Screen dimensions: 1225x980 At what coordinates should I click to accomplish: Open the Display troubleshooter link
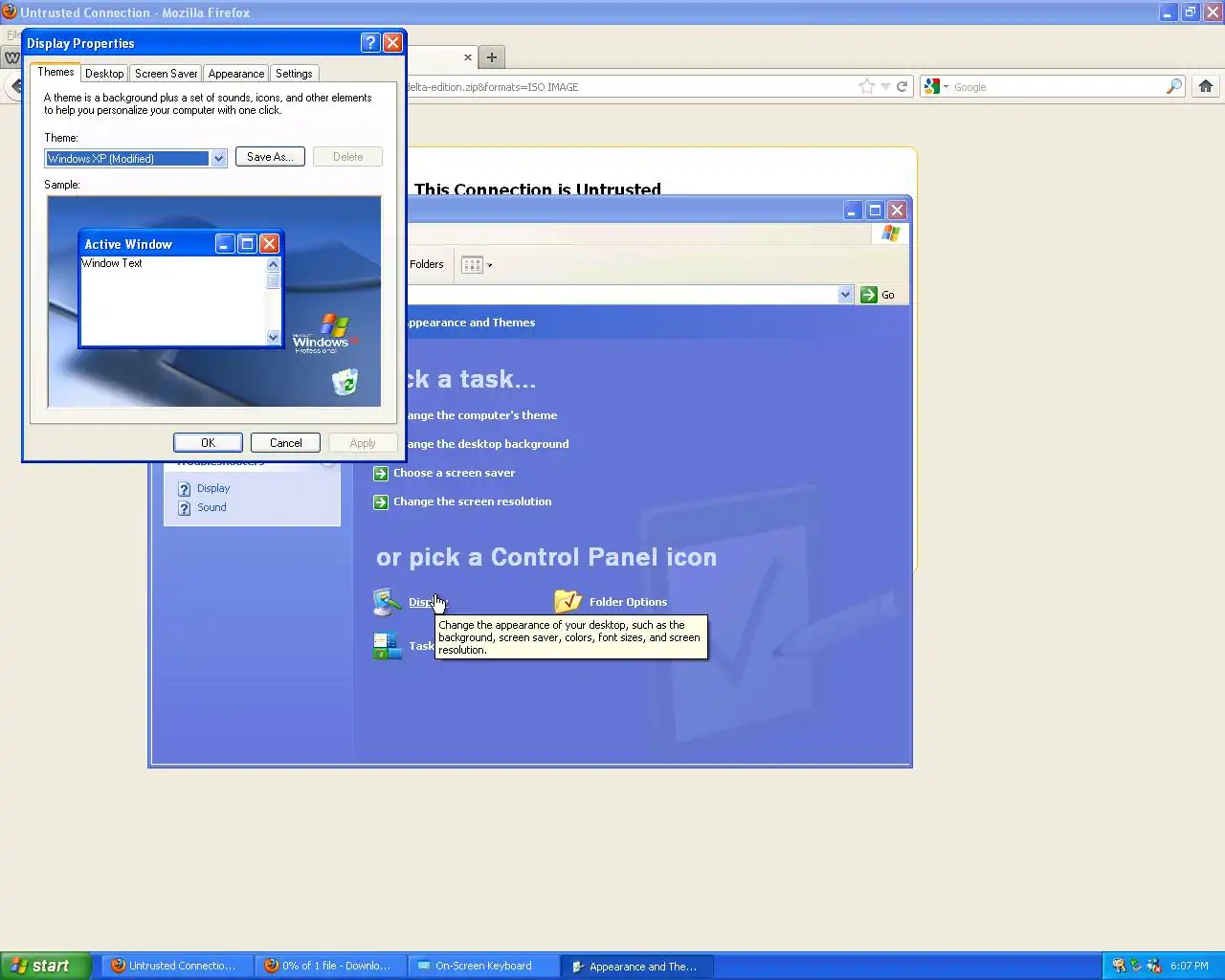[213, 488]
